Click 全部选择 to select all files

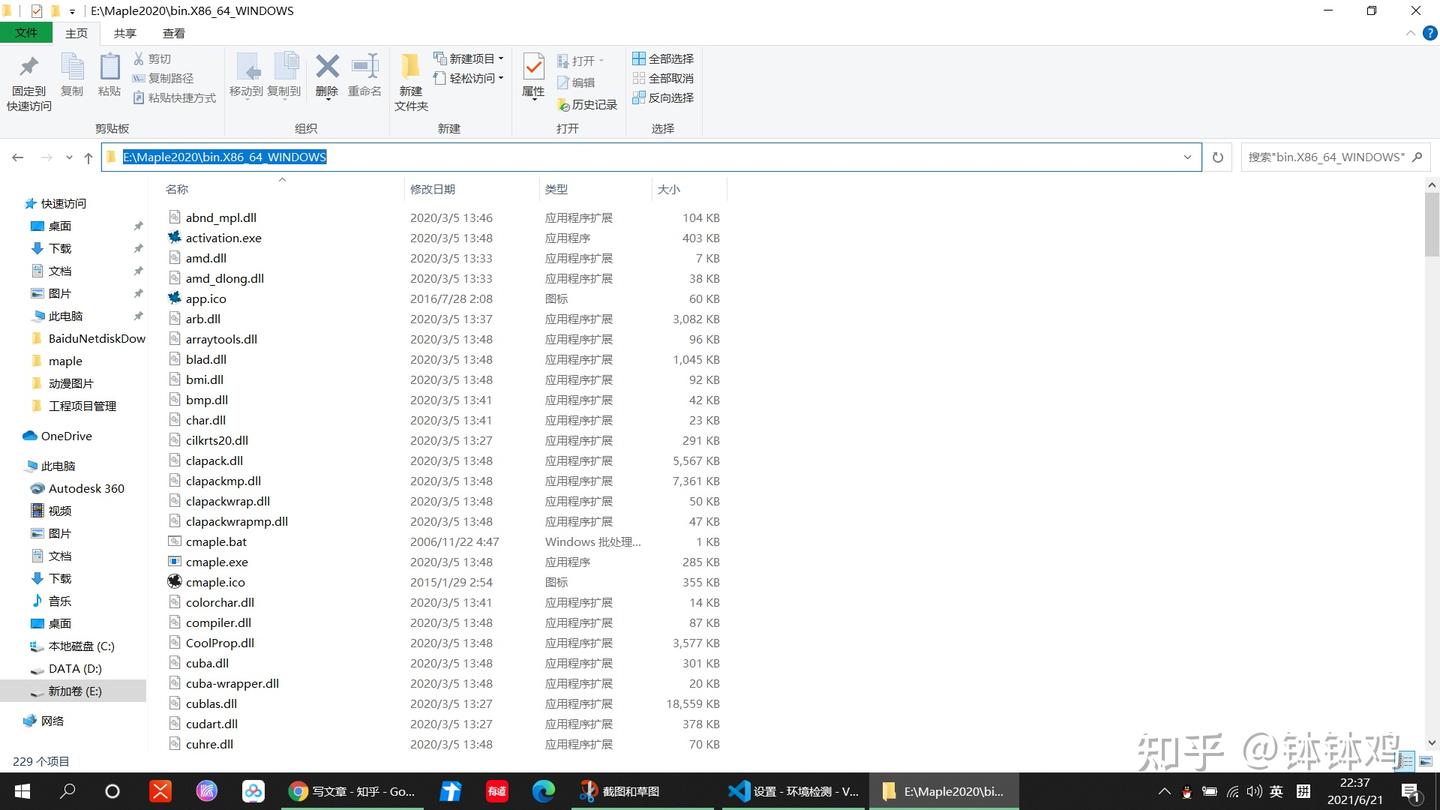coord(666,58)
